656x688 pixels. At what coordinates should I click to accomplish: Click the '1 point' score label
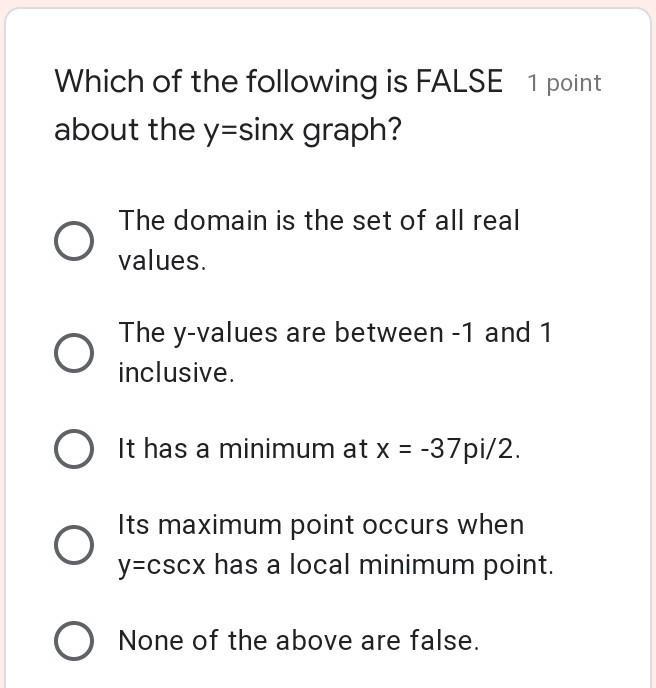pyautogui.click(x=564, y=83)
